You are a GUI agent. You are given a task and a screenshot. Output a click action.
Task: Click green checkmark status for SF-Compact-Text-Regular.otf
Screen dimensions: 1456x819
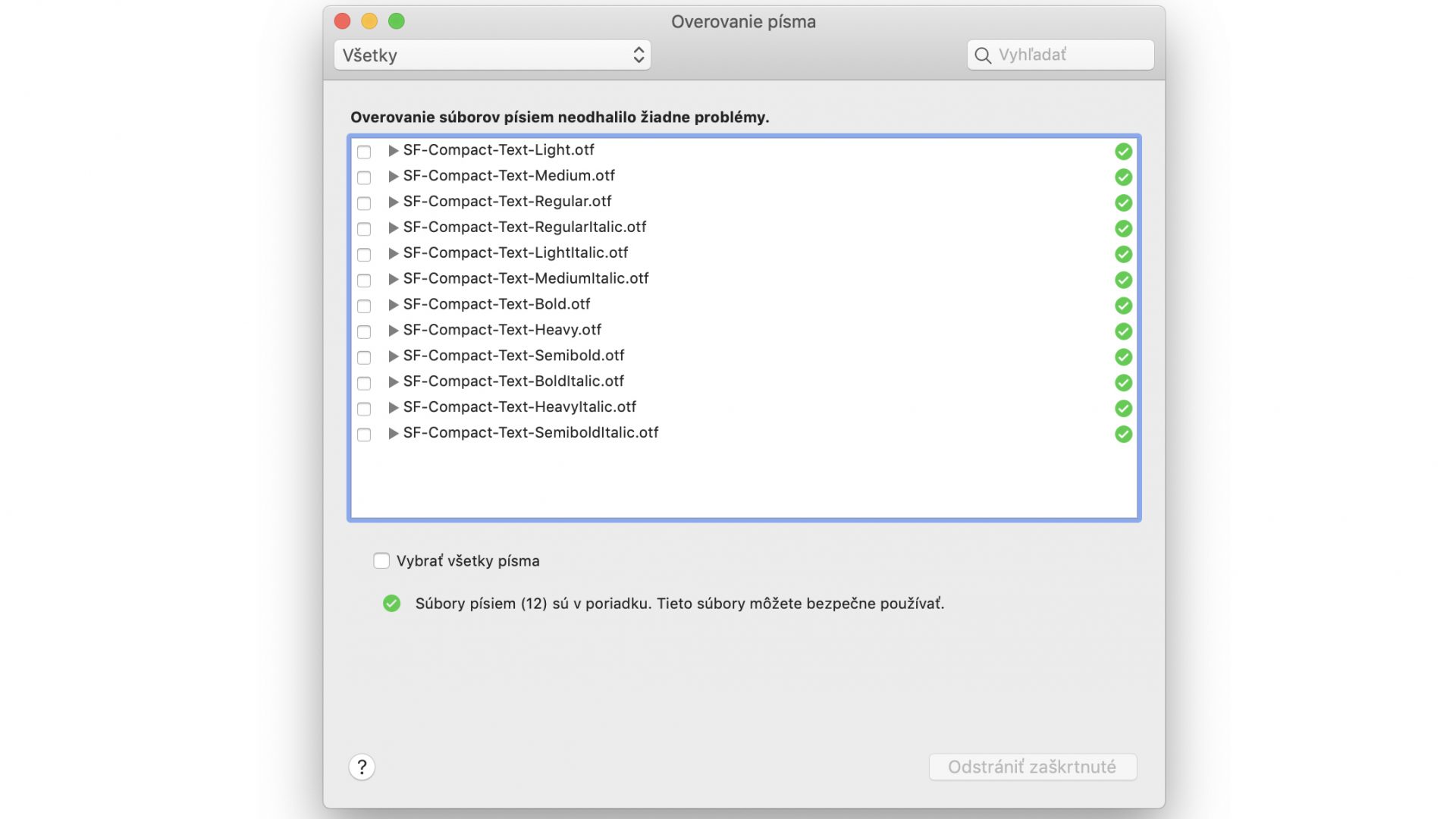pyautogui.click(x=1123, y=203)
